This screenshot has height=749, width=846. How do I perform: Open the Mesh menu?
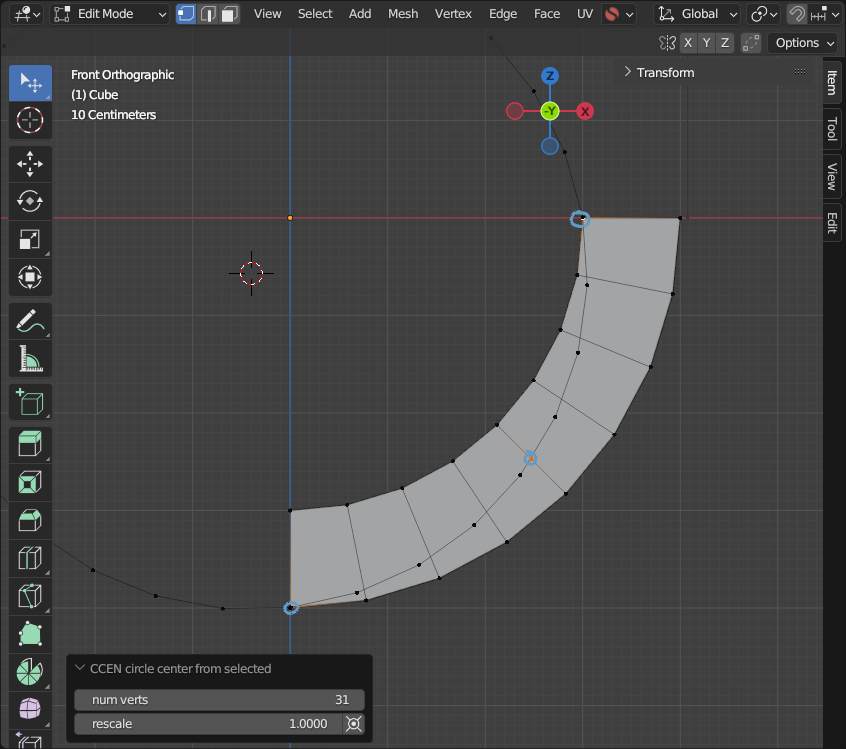pyautogui.click(x=403, y=14)
